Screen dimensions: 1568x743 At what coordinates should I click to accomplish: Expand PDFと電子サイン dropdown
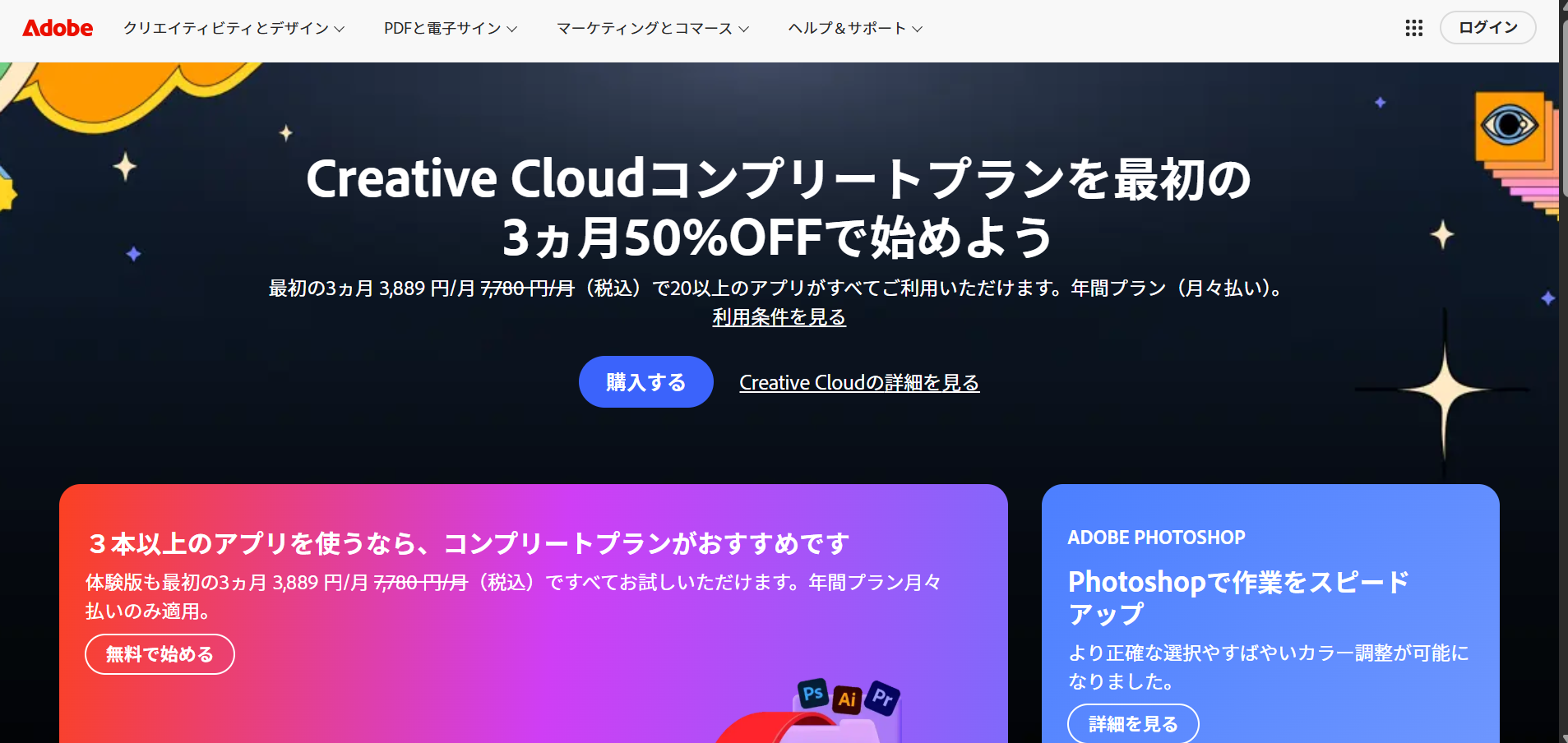pos(450,28)
